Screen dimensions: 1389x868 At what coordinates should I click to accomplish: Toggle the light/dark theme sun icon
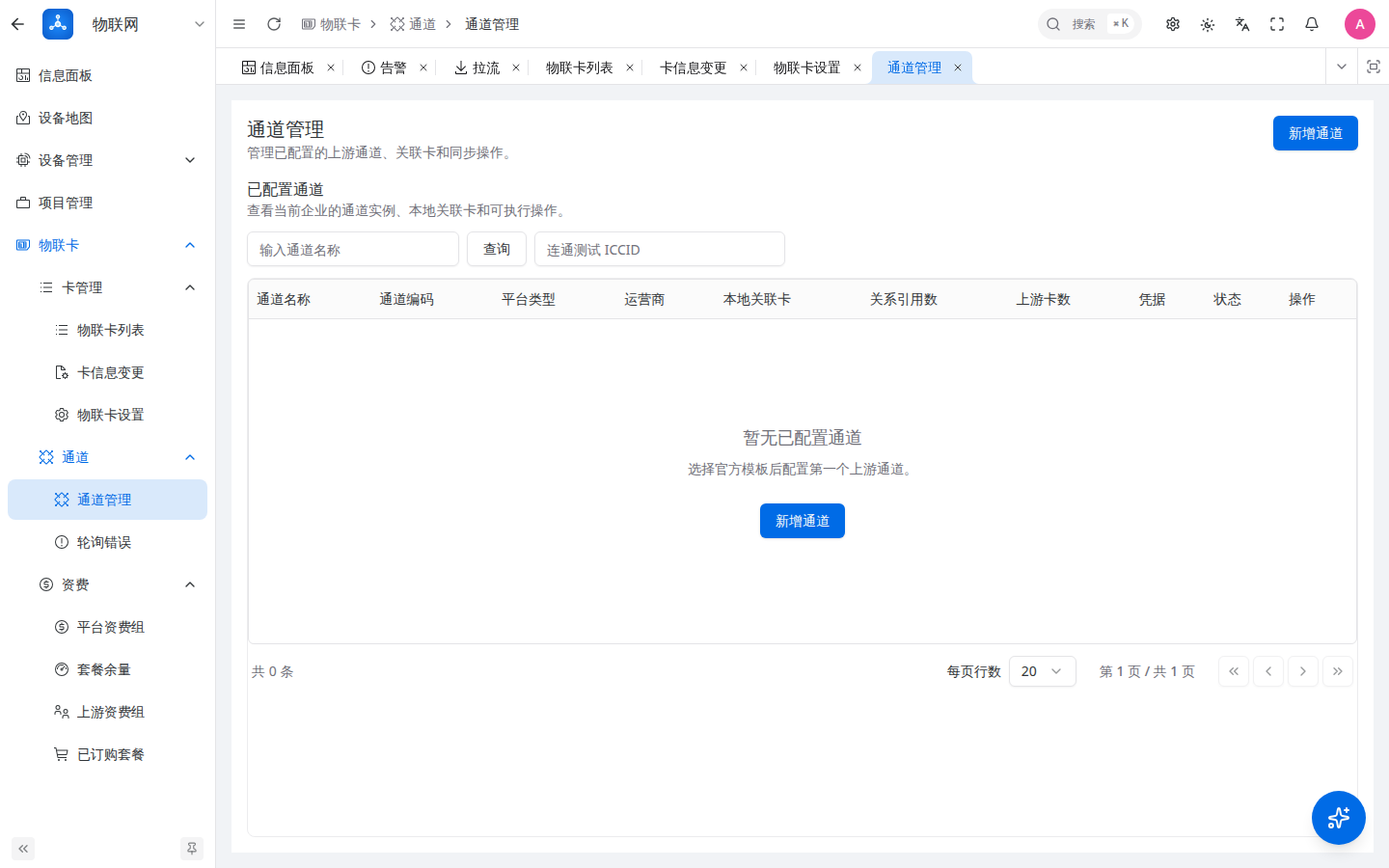click(x=1208, y=24)
